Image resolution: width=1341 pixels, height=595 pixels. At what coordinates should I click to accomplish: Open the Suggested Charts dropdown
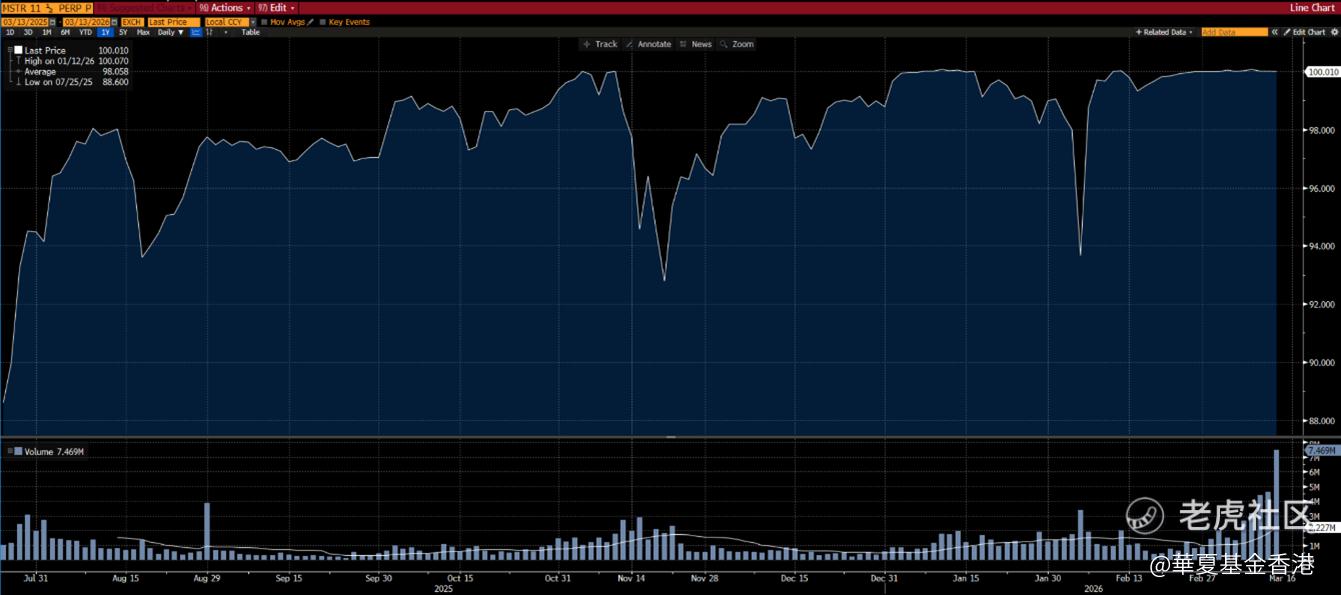pyautogui.click(x=145, y=8)
